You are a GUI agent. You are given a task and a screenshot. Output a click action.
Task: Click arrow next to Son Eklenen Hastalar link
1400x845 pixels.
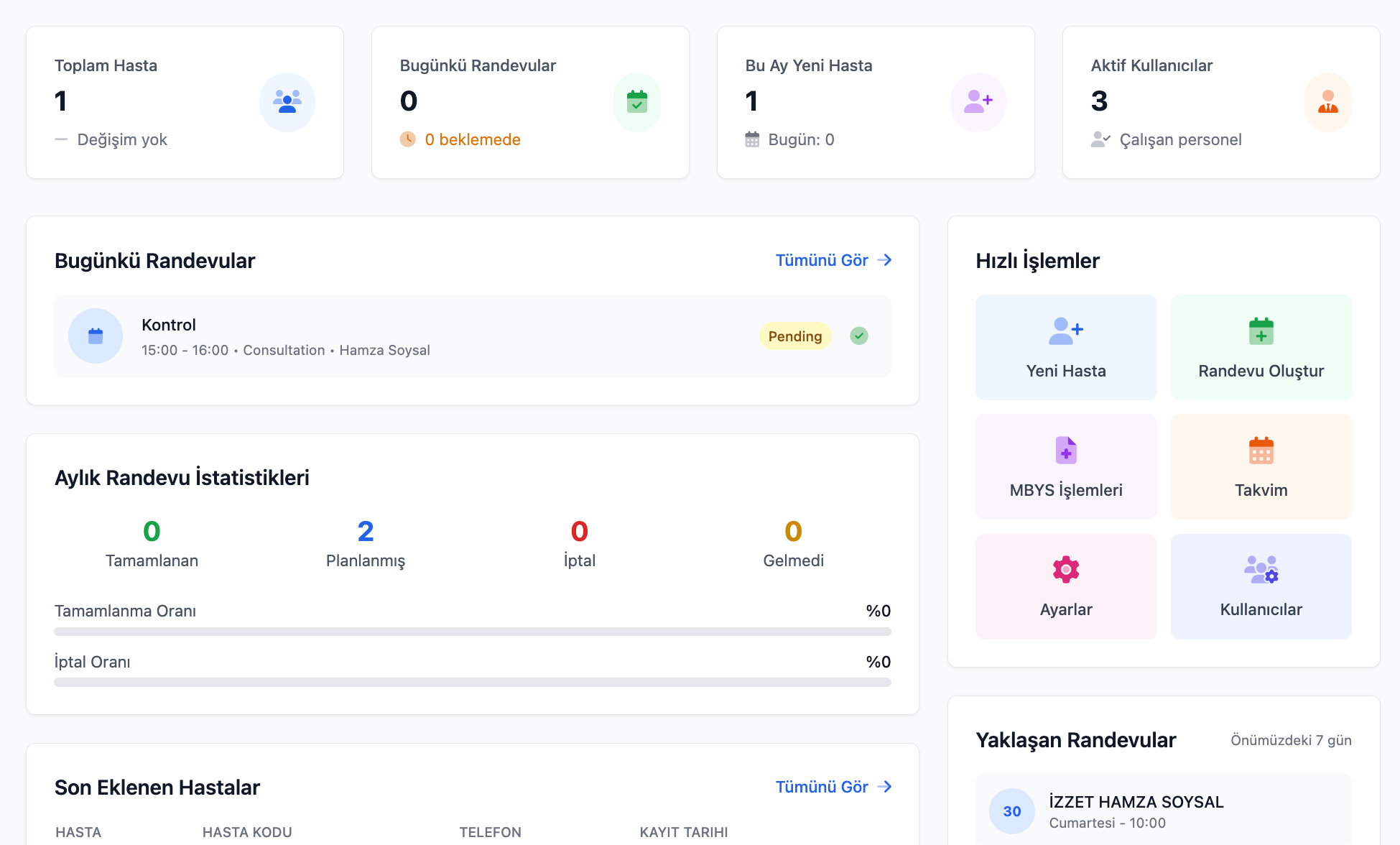point(885,787)
